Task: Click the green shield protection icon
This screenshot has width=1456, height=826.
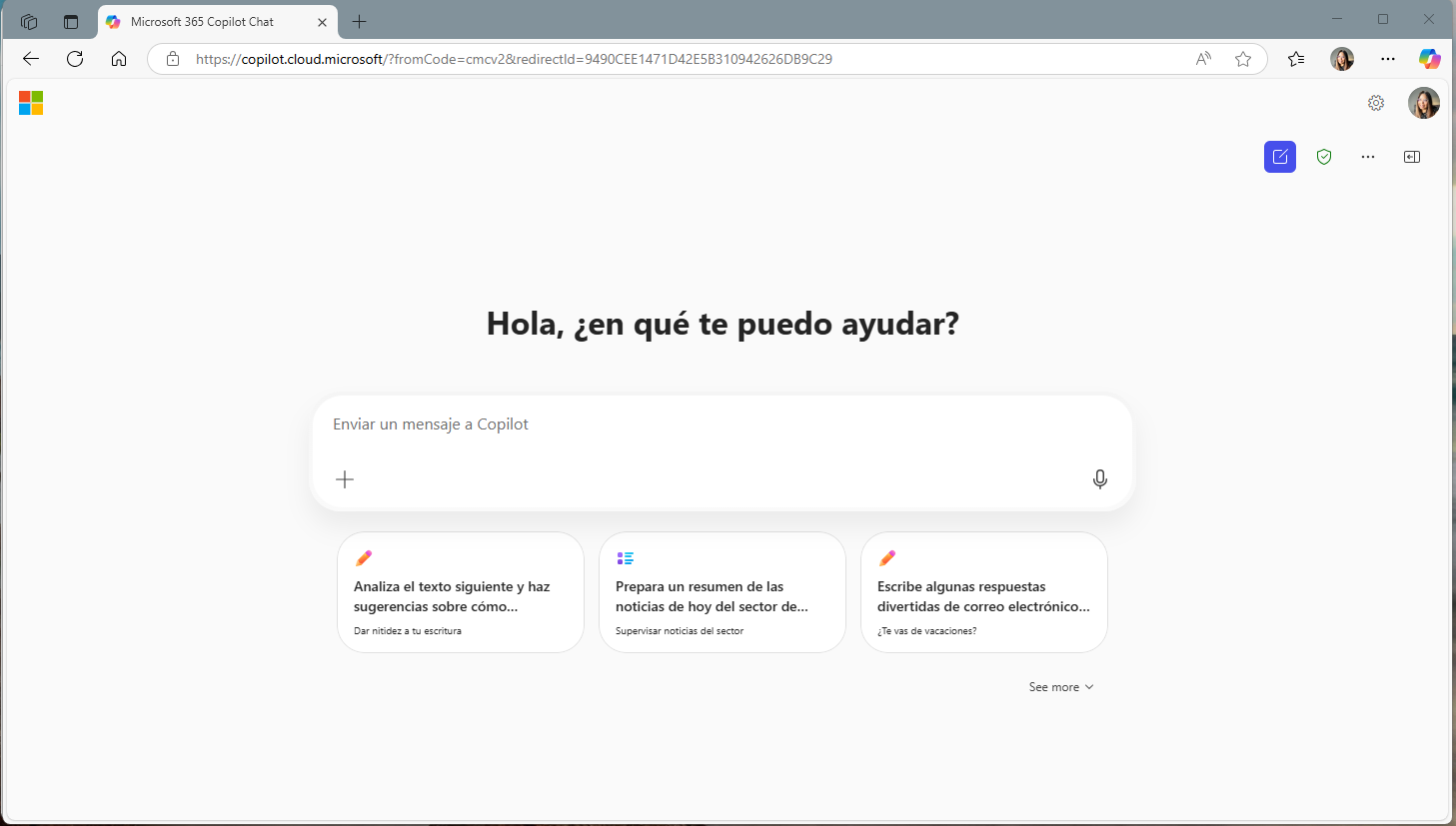Action: pos(1324,157)
